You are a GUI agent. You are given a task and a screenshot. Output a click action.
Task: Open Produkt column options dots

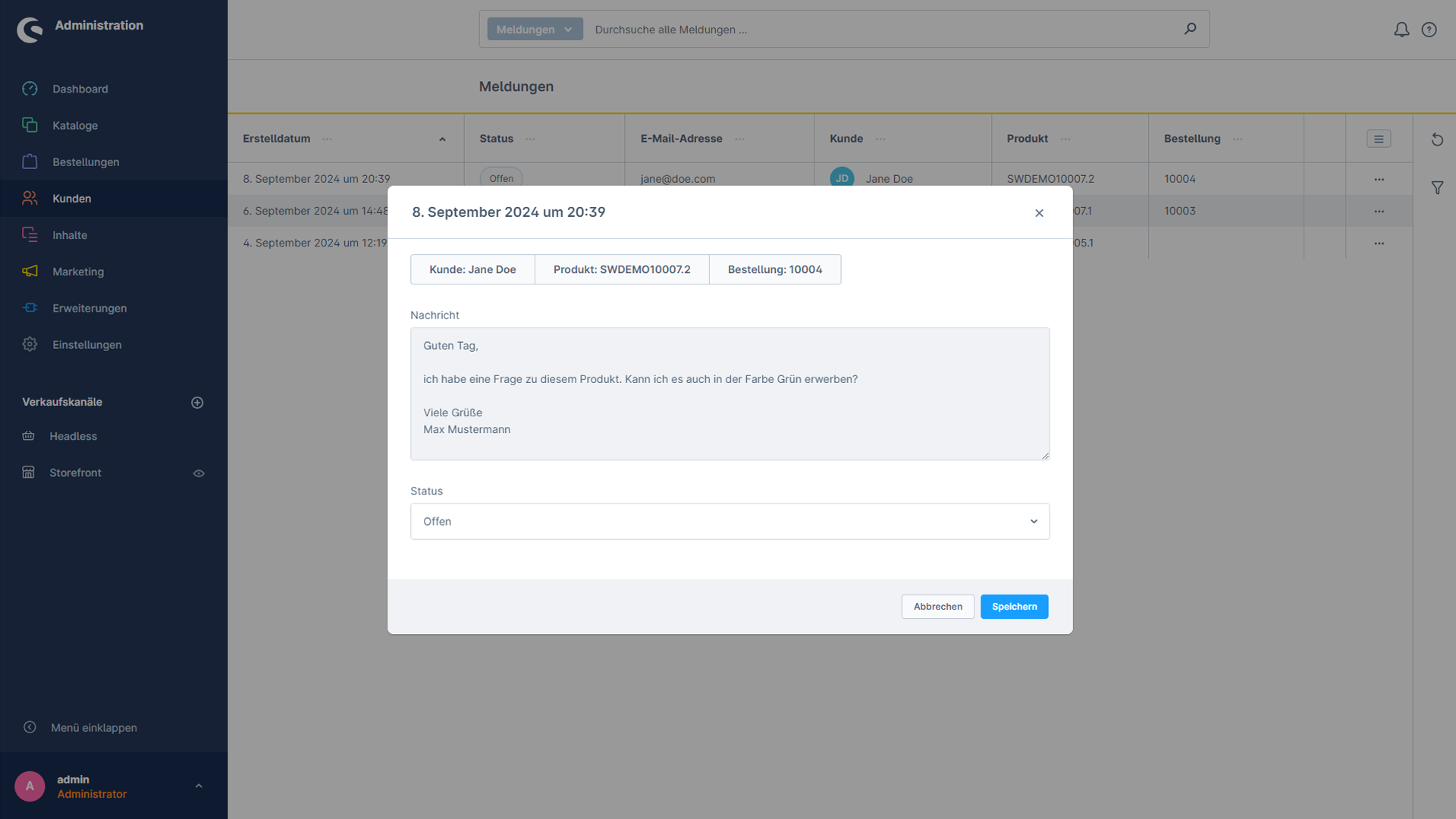pyautogui.click(x=1065, y=139)
